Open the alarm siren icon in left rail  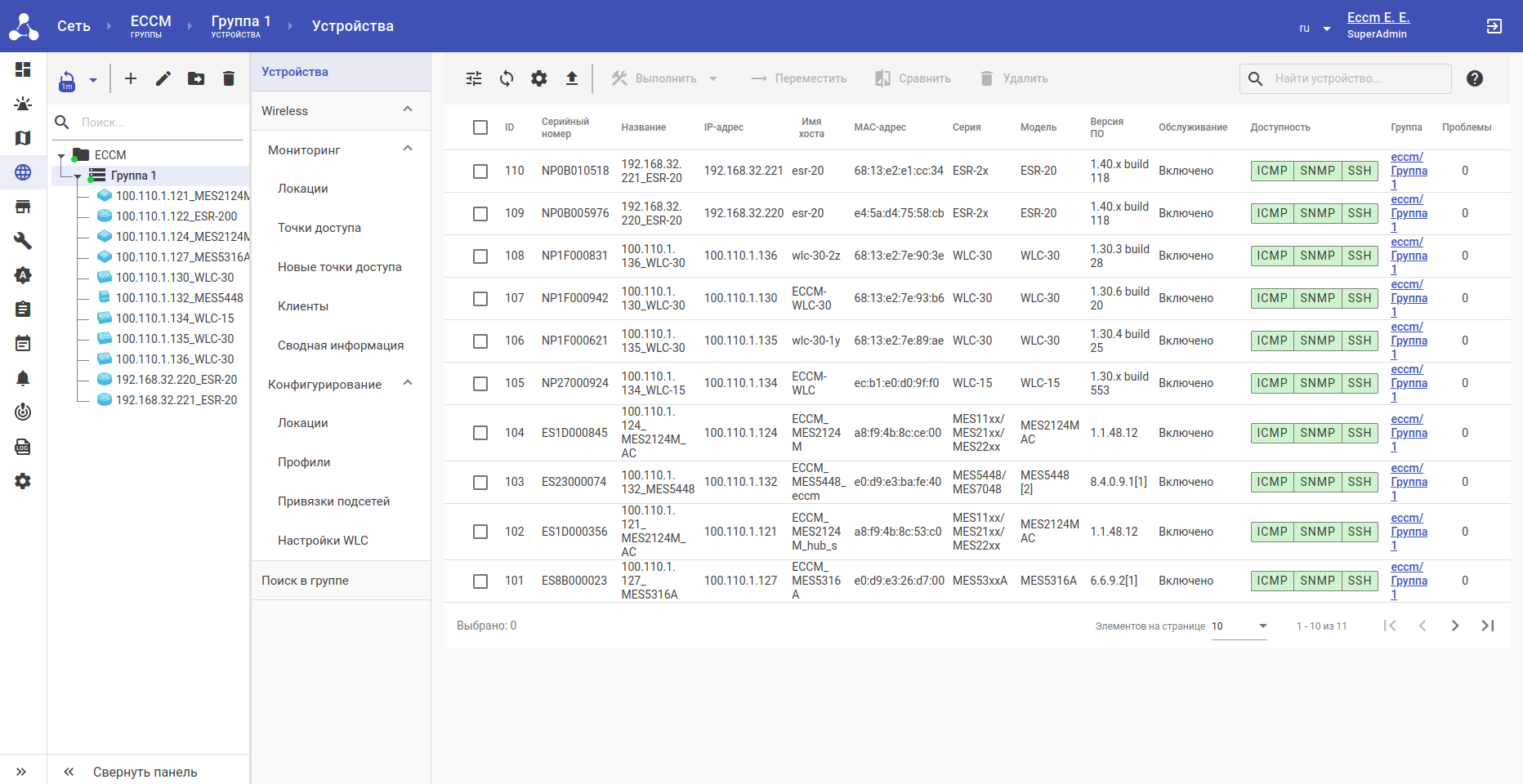pyautogui.click(x=23, y=104)
